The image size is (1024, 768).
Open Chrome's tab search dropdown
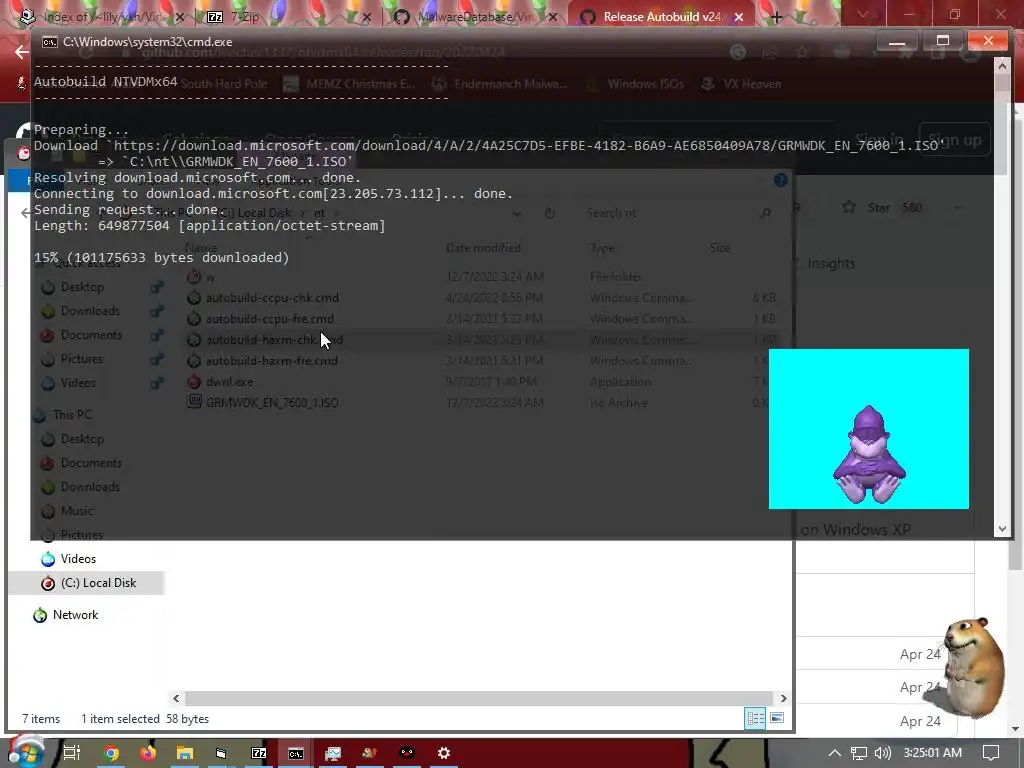pos(863,14)
